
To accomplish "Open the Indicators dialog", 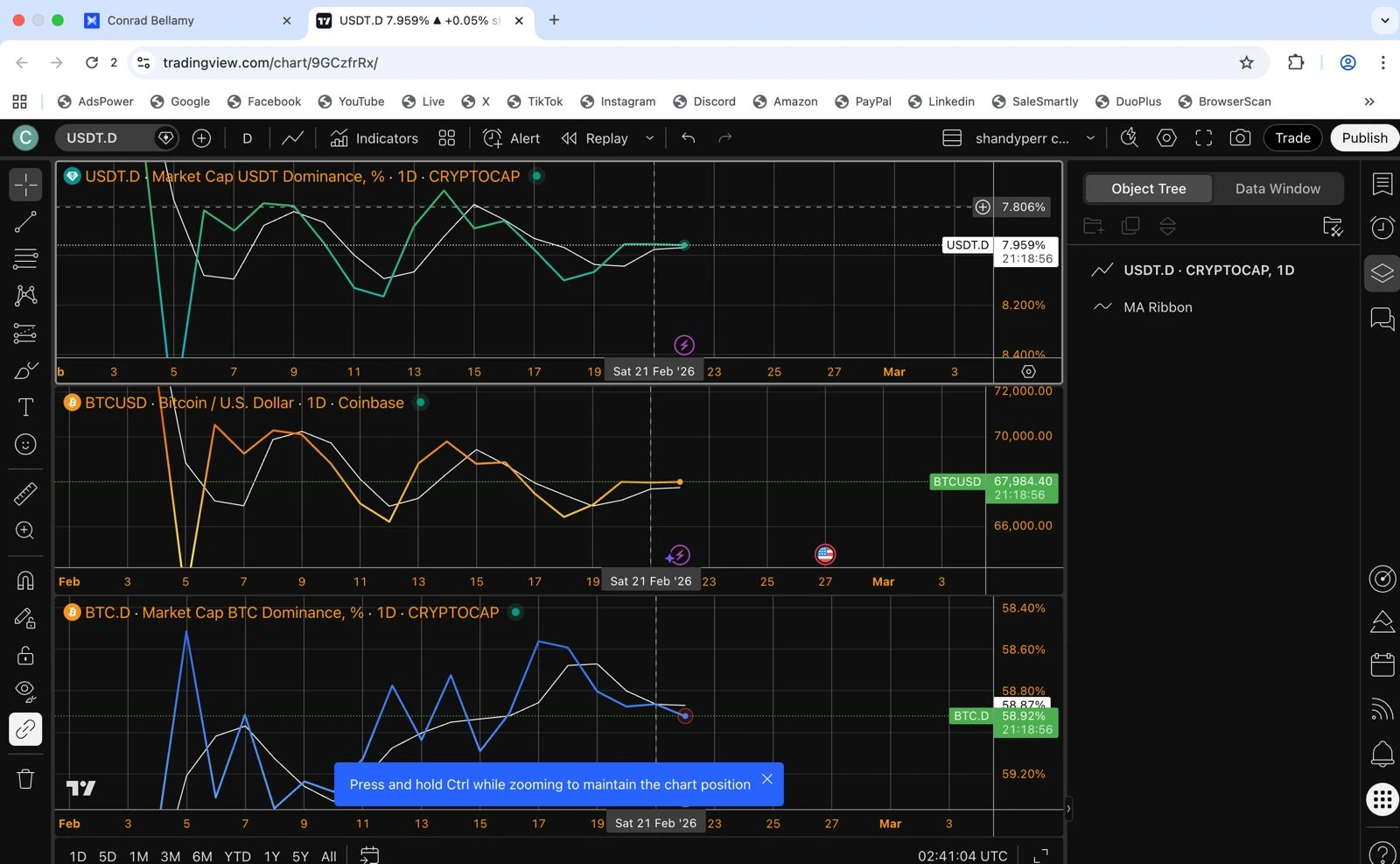I will pyautogui.click(x=374, y=138).
